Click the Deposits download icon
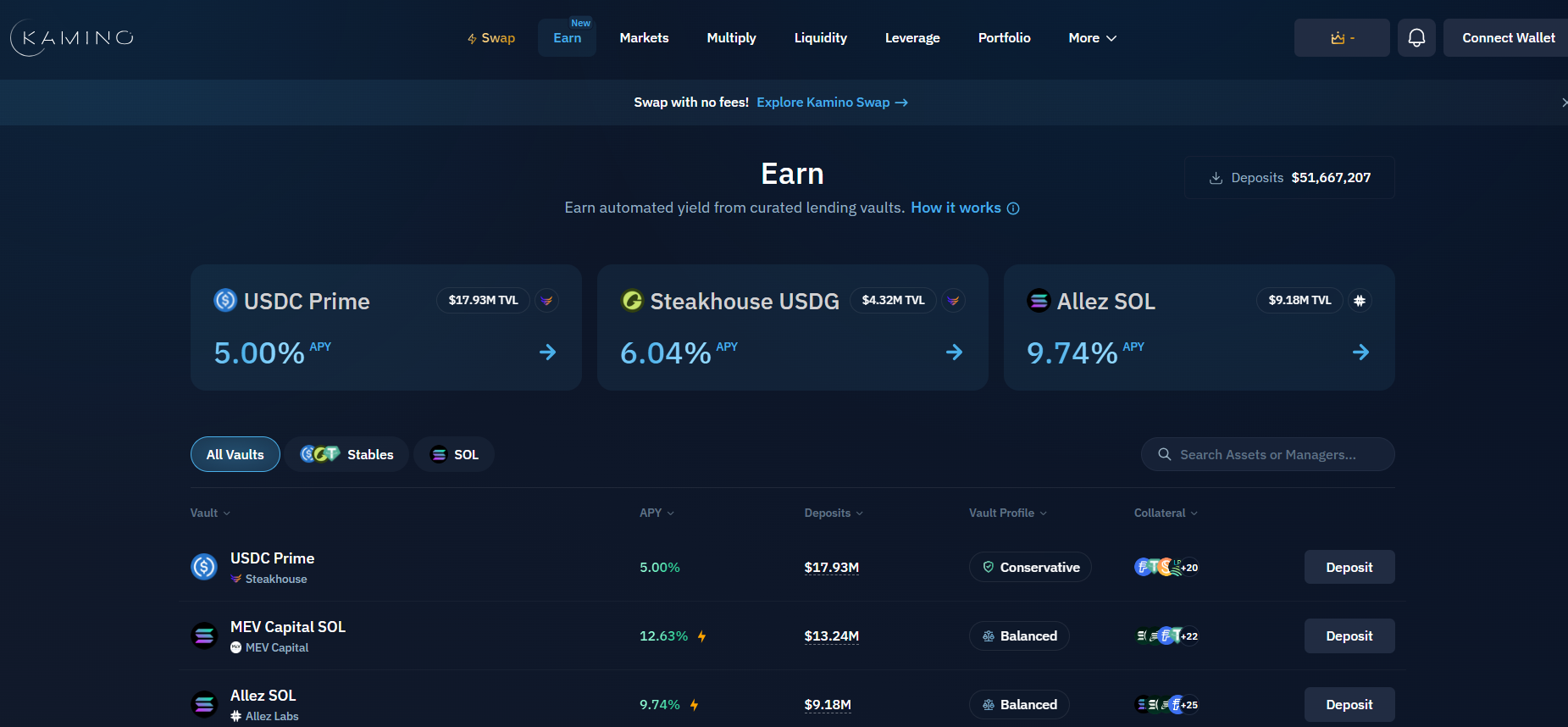Viewport: 1568px width, 727px height. [x=1216, y=178]
